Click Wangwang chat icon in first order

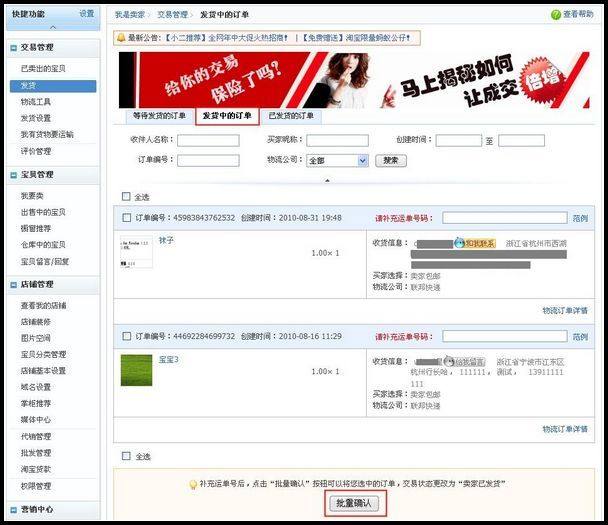pyautogui.click(x=459, y=243)
